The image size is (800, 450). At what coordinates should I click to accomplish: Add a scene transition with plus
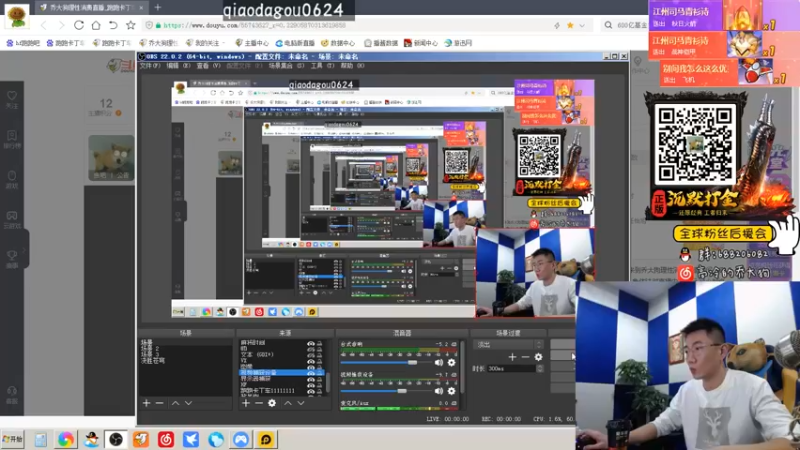coord(512,357)
